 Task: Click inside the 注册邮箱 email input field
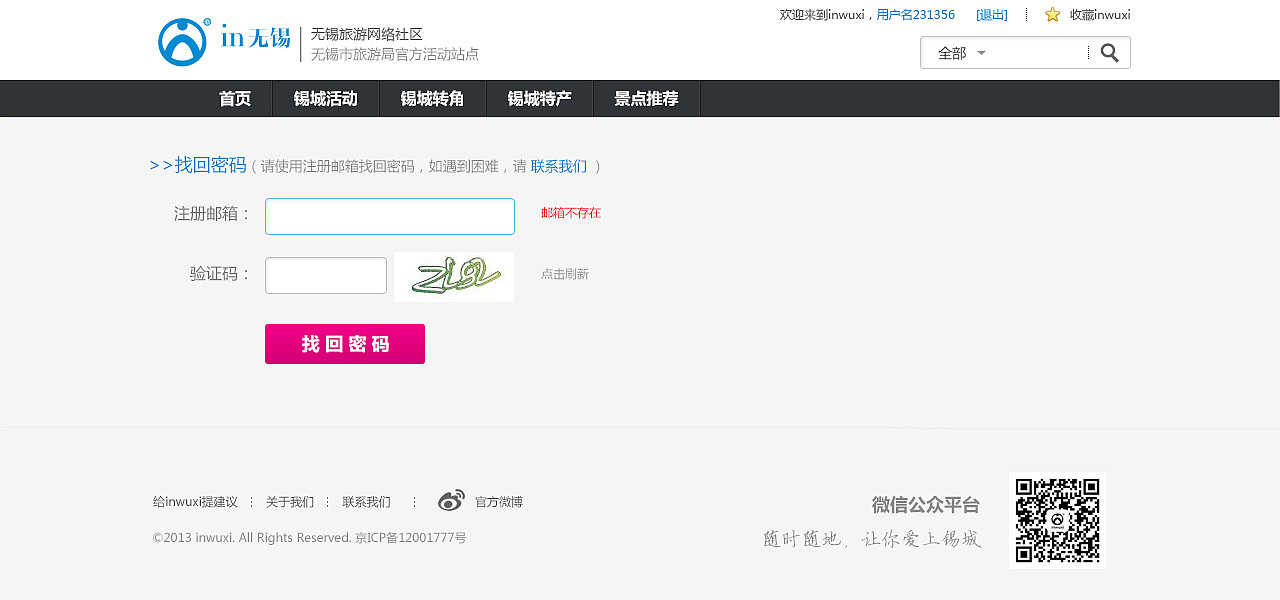point(389,216)
